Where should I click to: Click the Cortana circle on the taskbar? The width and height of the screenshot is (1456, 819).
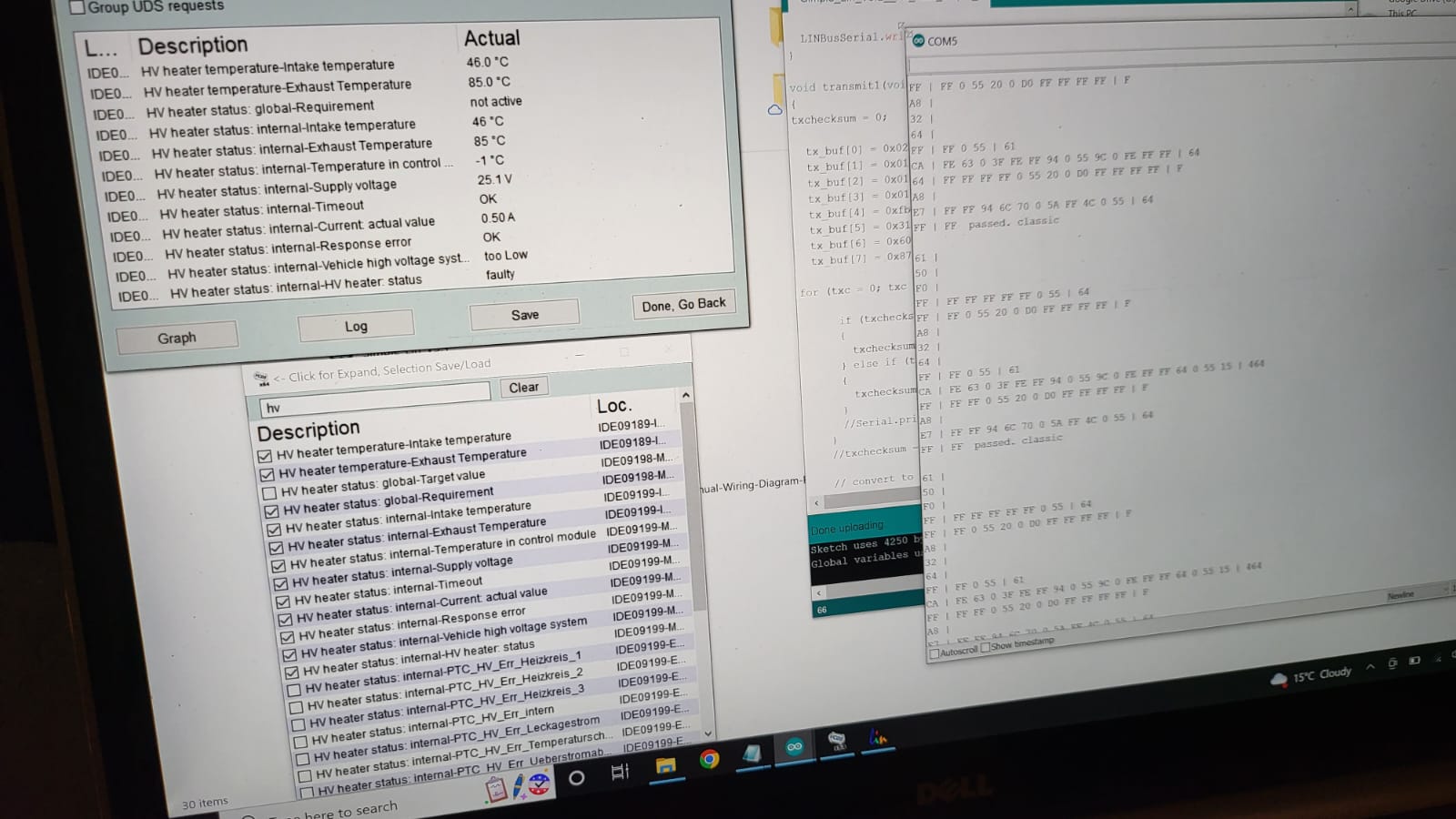pyautogui.click(x=576, y=778)
